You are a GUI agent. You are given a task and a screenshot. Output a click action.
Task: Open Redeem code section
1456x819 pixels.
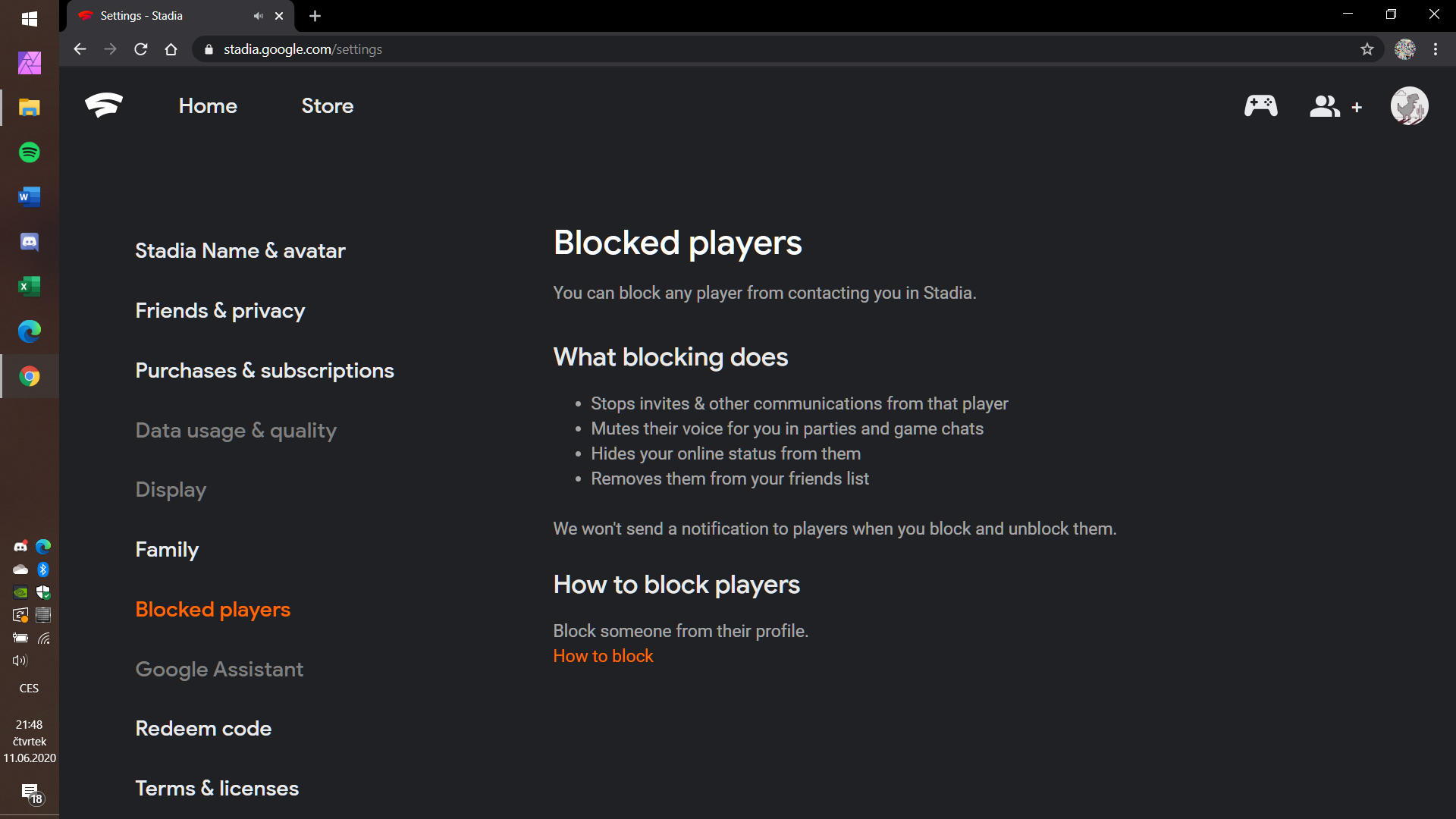(x=203, y=729)
